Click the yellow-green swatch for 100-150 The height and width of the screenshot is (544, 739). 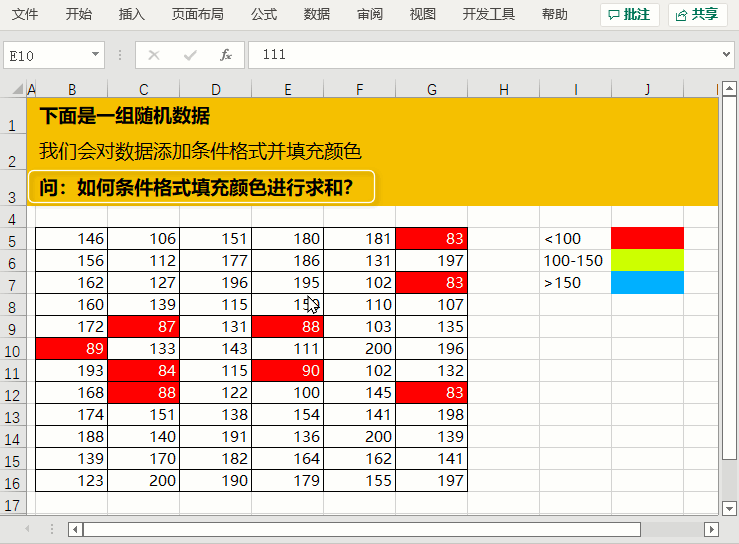pyautogui.click(x=648, y=260)
